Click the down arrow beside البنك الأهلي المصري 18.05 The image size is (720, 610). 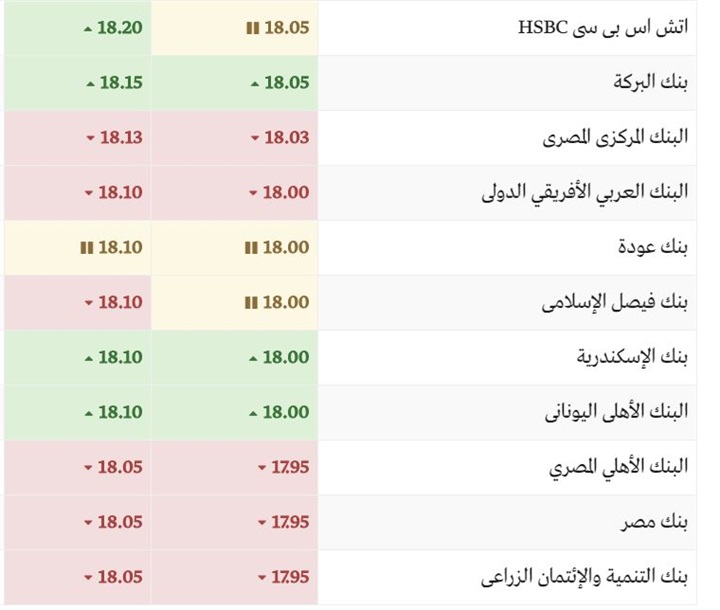pos(89,468)
